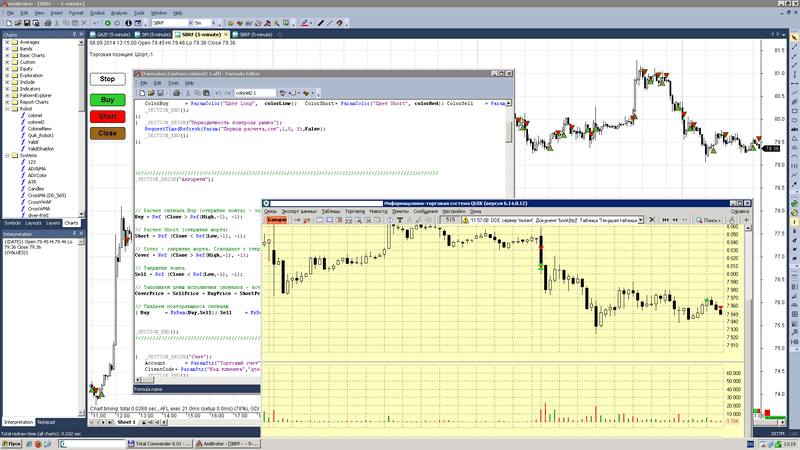This screenshot has width=800, height=450.
Task: Click the Open folder icon in AmiBroker toolbar
Action: (18, 23)
